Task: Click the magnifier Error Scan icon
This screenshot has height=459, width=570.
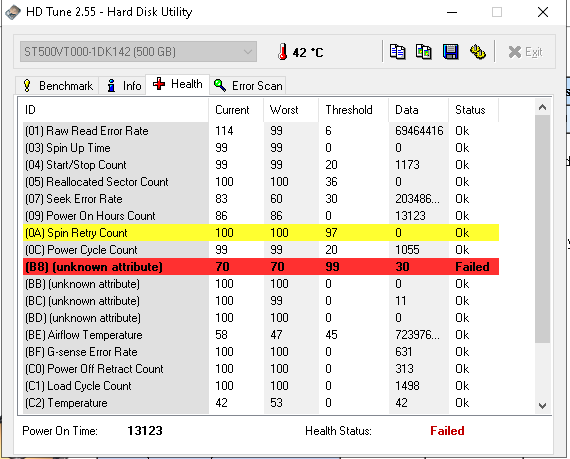Action: point(220,85)
